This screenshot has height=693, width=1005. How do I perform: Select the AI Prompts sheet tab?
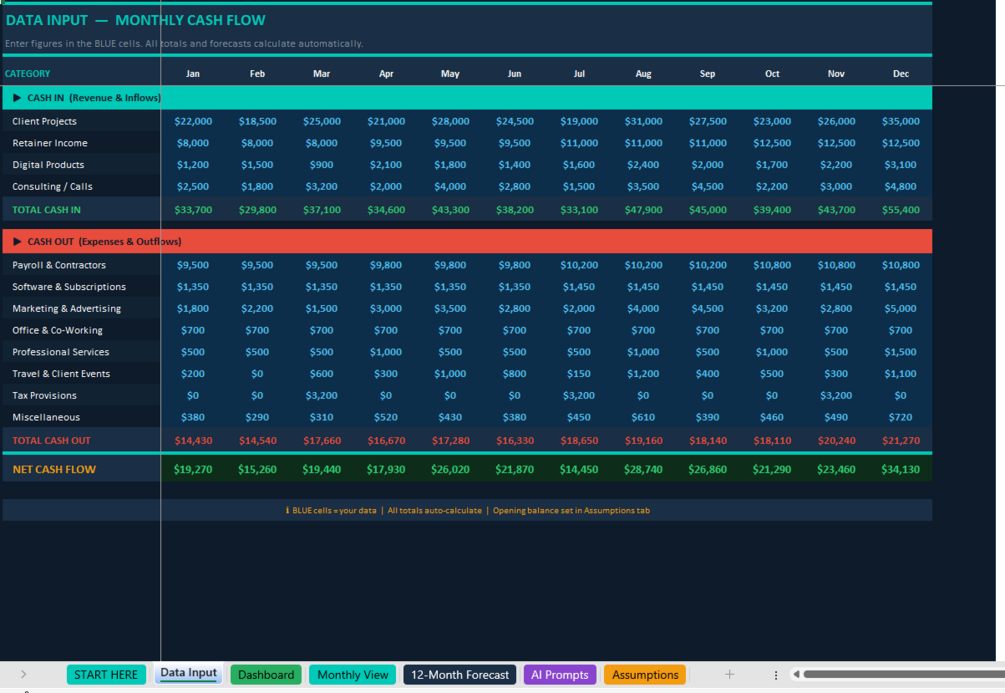pyautogui.click(x=560, y=674)
